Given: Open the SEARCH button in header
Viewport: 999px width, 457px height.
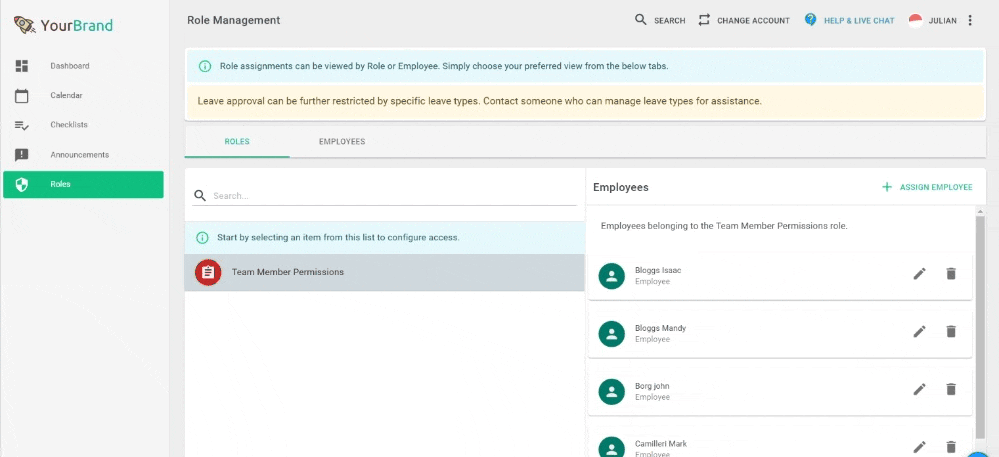Looking at the screenshot, I should (x=660, y=20).
